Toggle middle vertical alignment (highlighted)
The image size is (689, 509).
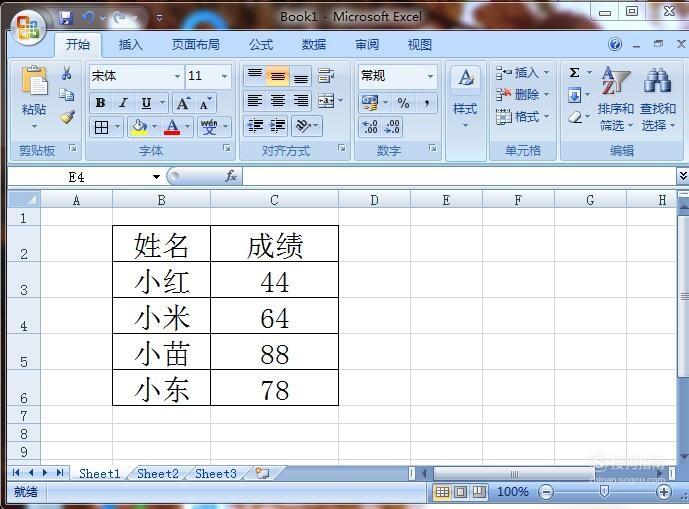click(278, 76)
